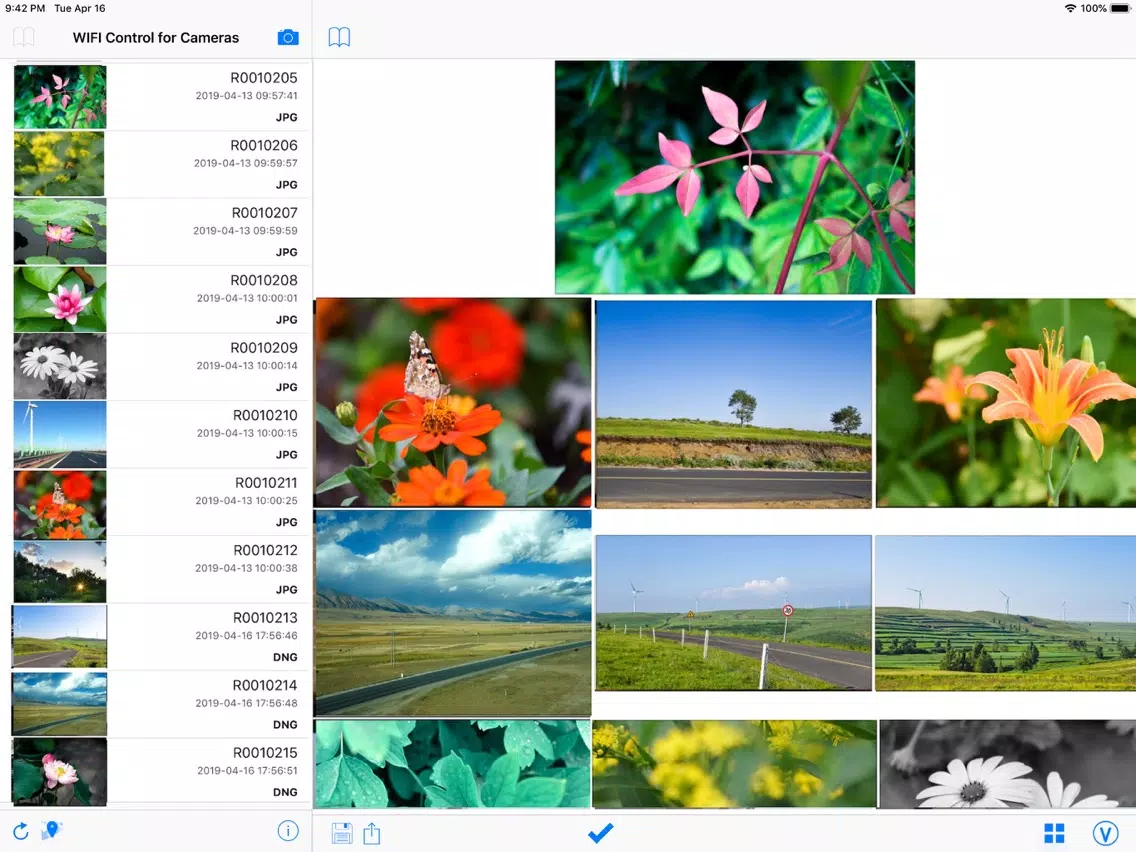Show the info circle icon
This screenshot has width=1136, height=852.
click(288, 831)
